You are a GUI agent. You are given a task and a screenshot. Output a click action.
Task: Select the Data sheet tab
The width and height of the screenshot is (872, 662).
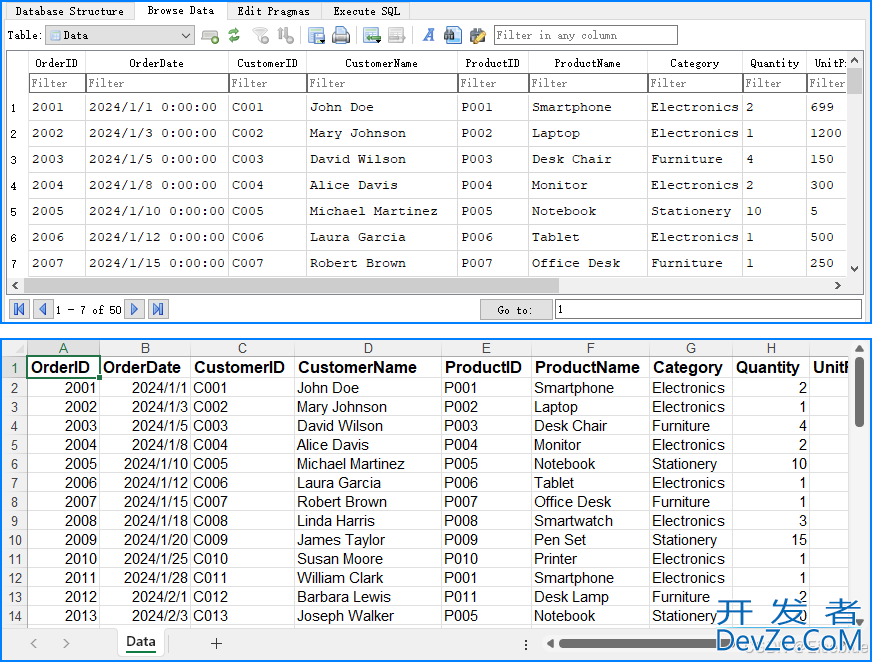[x=141, y=642]
